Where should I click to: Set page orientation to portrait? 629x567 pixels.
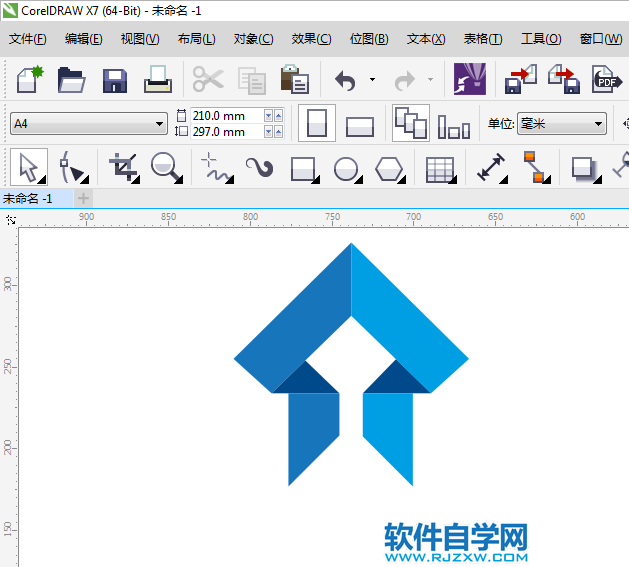tap(317, 123)
